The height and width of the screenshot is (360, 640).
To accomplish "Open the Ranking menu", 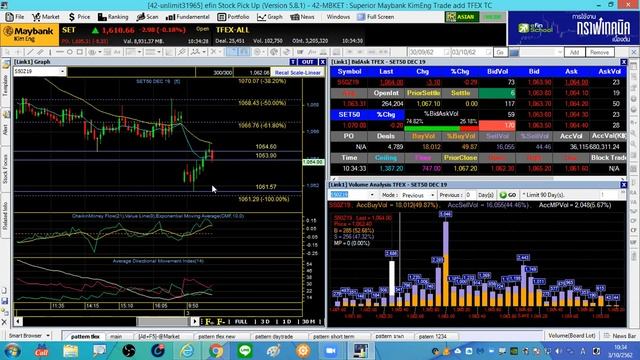I will 113,17.
